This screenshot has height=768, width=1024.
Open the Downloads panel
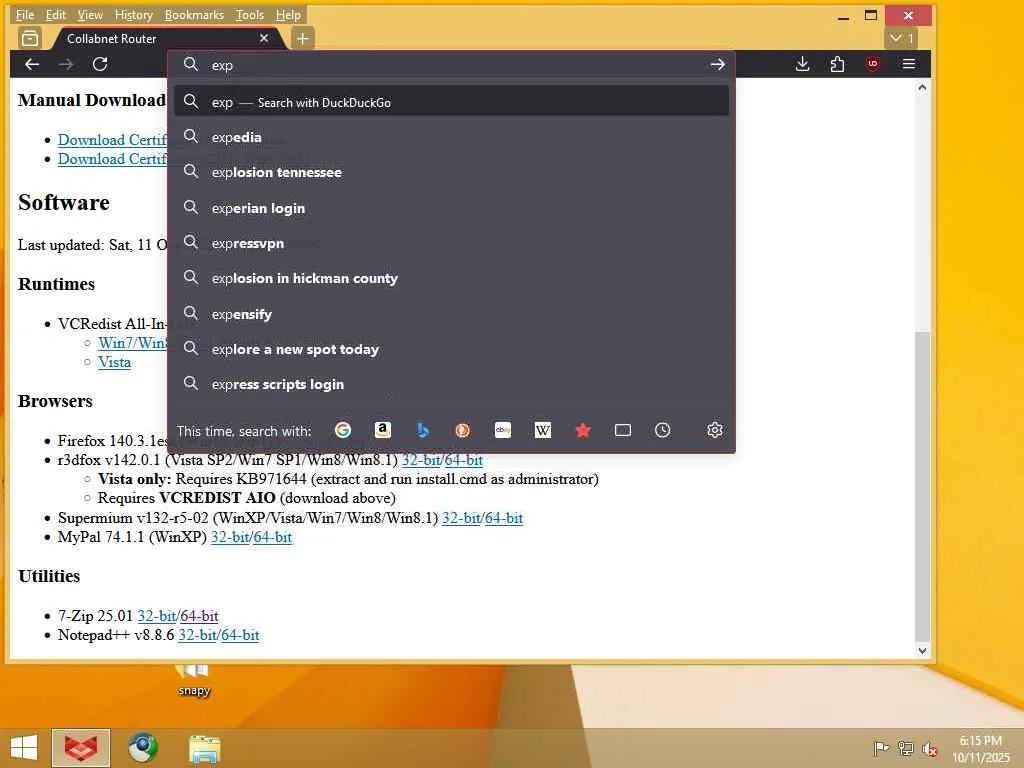tap(803, 64)
